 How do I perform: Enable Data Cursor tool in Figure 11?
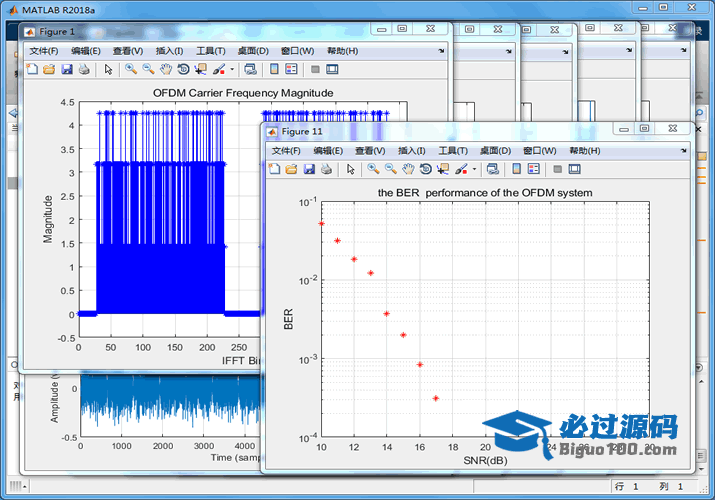point(443,169)
